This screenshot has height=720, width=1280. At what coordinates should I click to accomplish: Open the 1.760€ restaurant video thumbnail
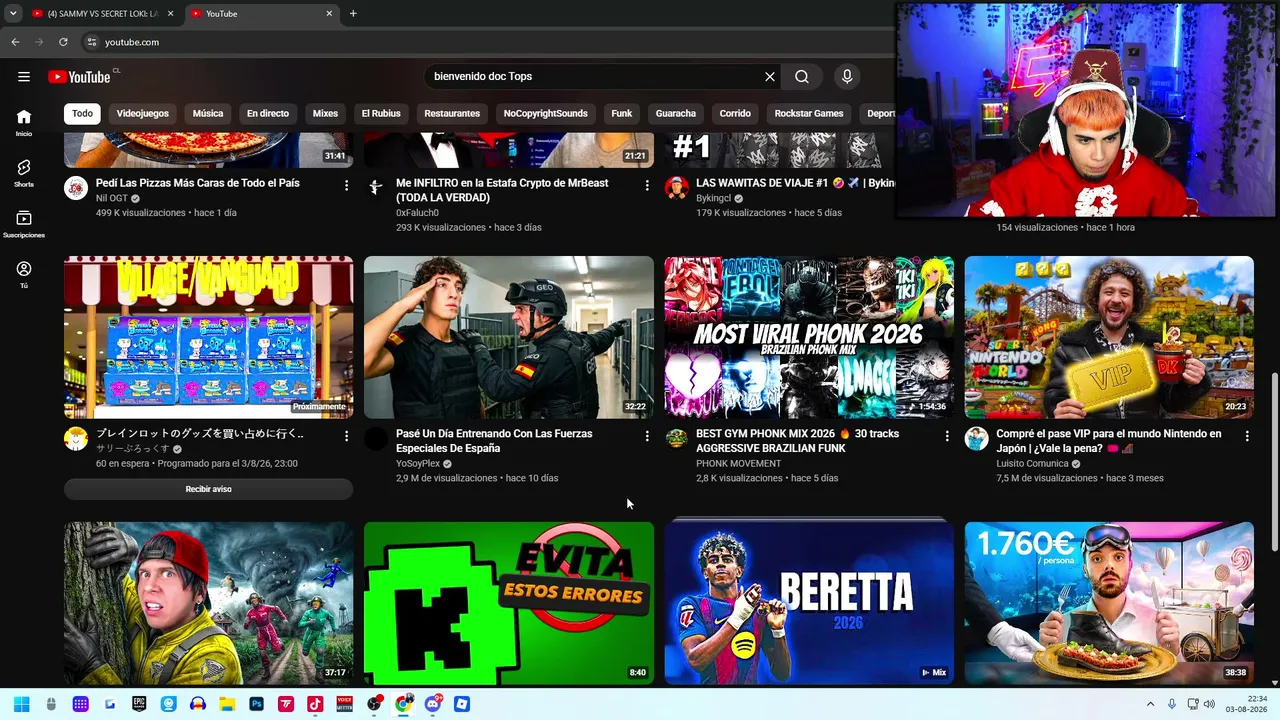pyautogui.click(x=1109, y=603)
